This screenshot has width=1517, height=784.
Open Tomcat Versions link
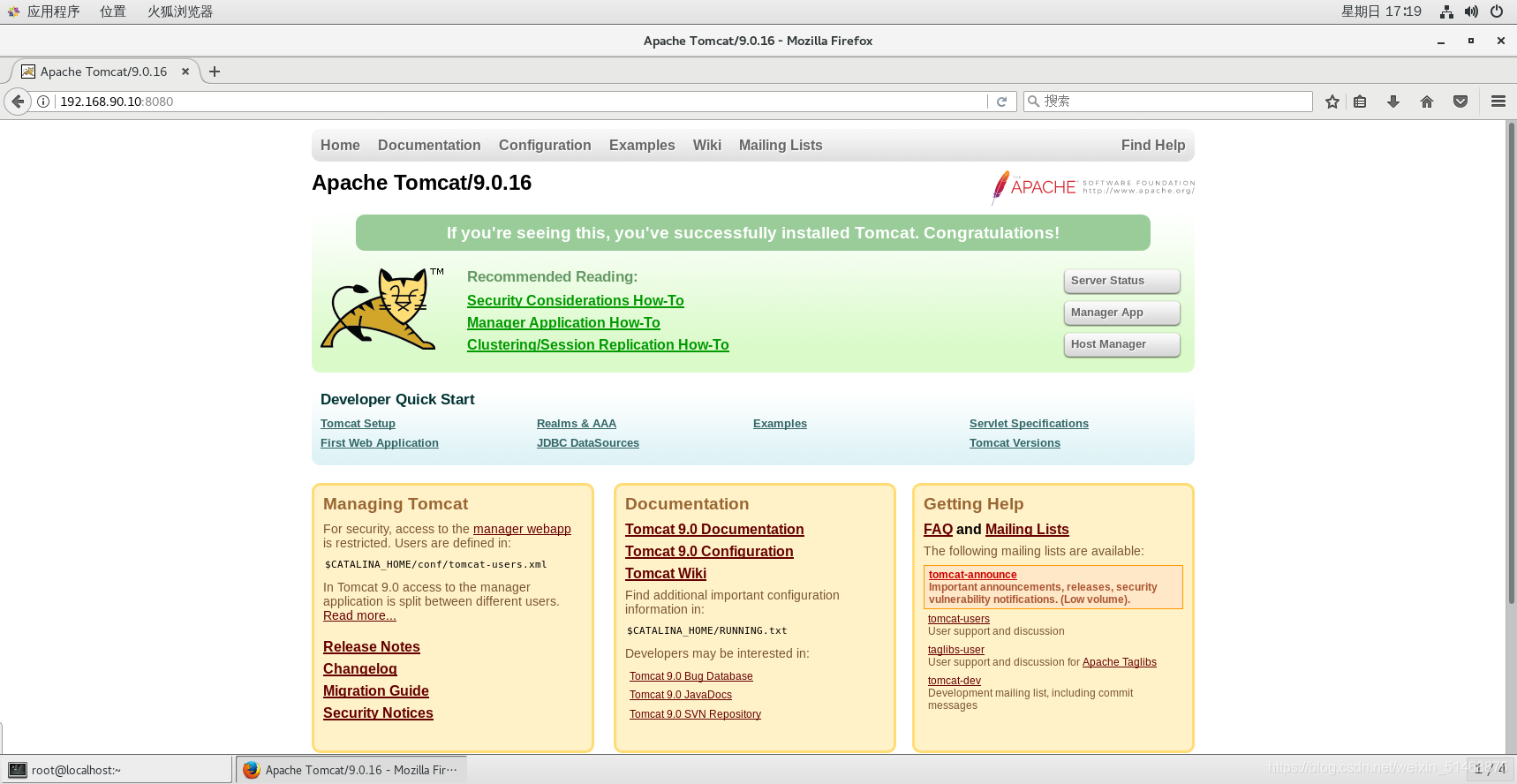click(x=1015, y=443)
